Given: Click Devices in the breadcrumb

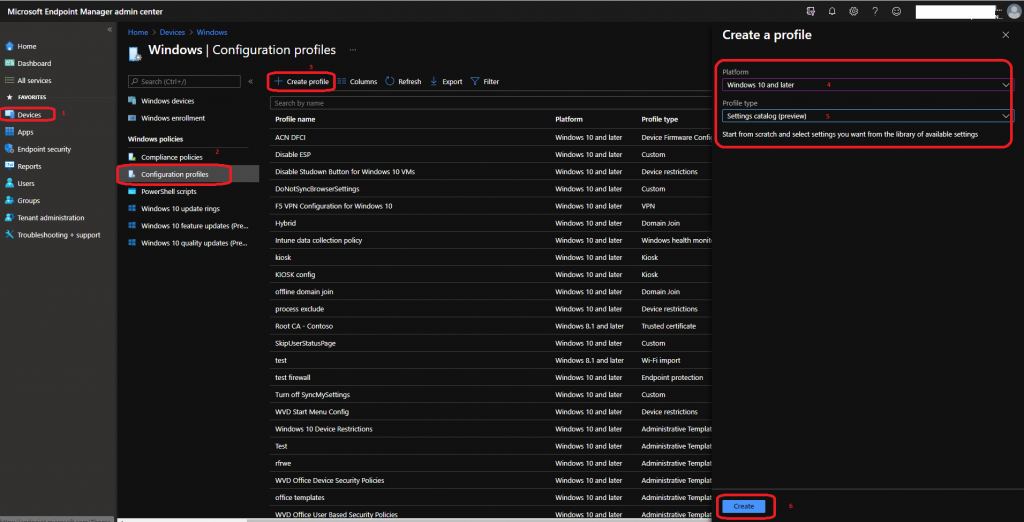Looking at the screenshot, I should 172,32.
